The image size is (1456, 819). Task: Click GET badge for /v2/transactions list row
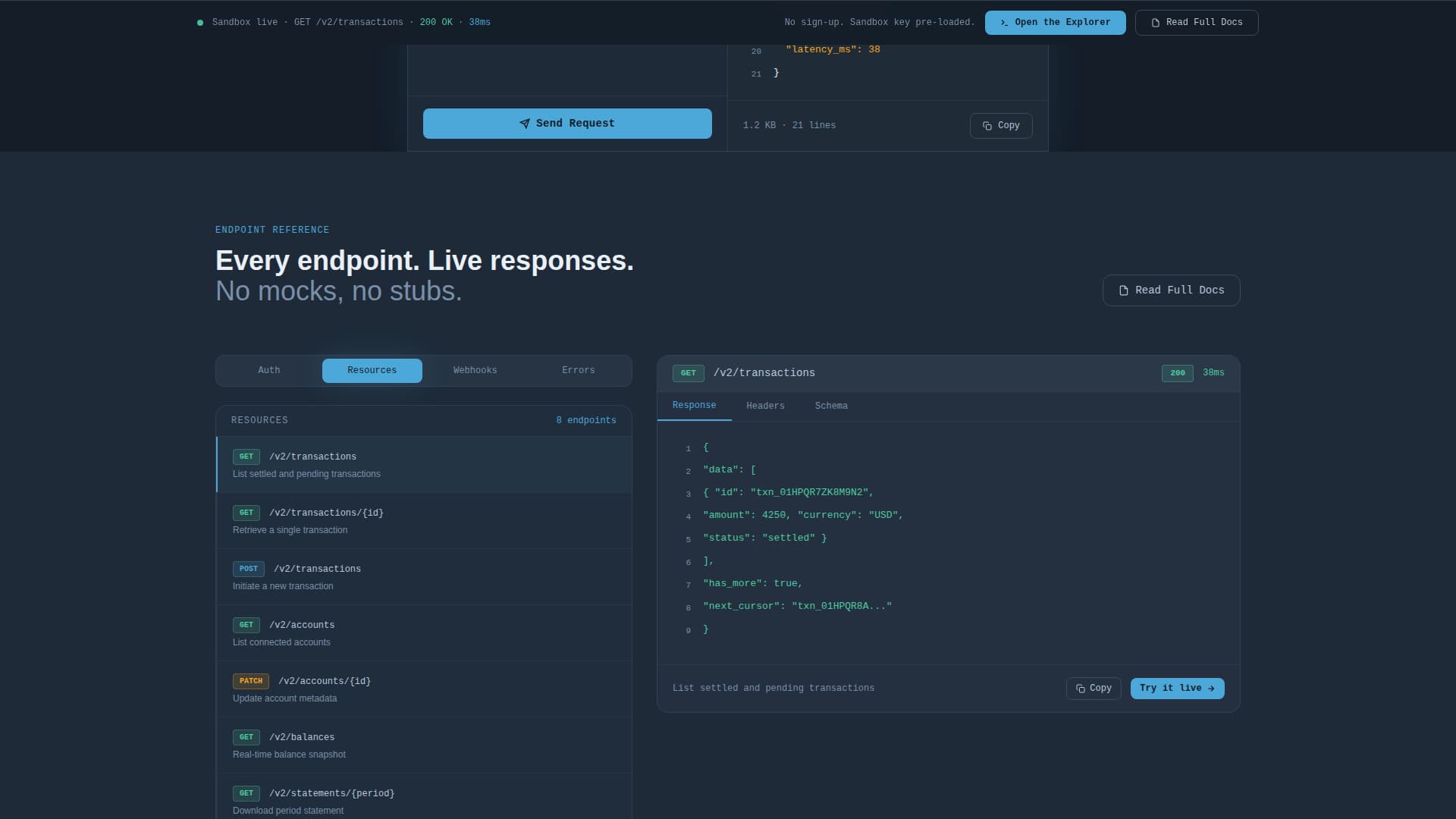[x=246, y=457]
